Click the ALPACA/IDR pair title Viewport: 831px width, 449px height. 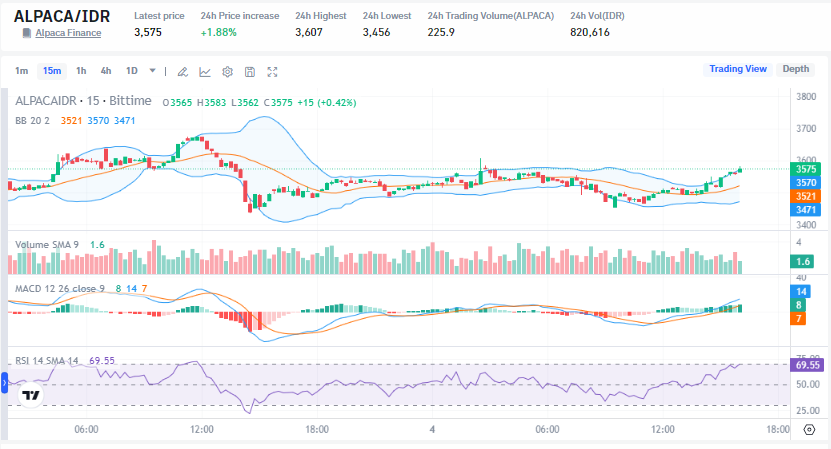[x=62, y=16]
